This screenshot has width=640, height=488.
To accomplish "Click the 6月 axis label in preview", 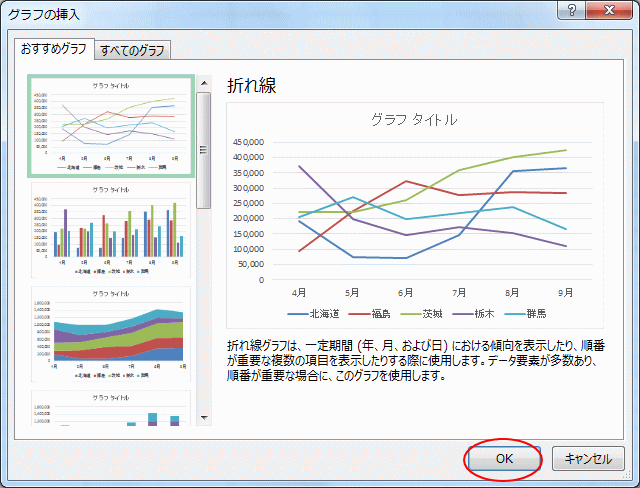I will pyautogui.click(x=405, y=293).
